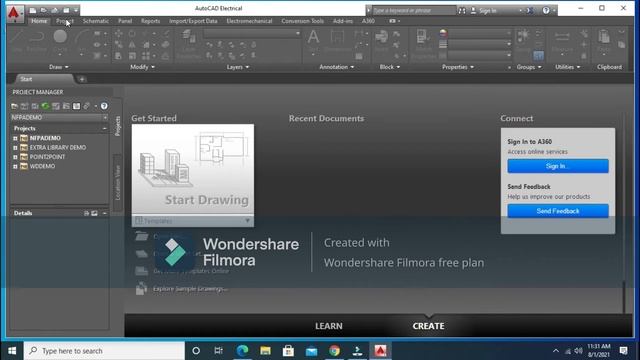
Task: Click the help question mark in title bar
Action: pos(546,11)
